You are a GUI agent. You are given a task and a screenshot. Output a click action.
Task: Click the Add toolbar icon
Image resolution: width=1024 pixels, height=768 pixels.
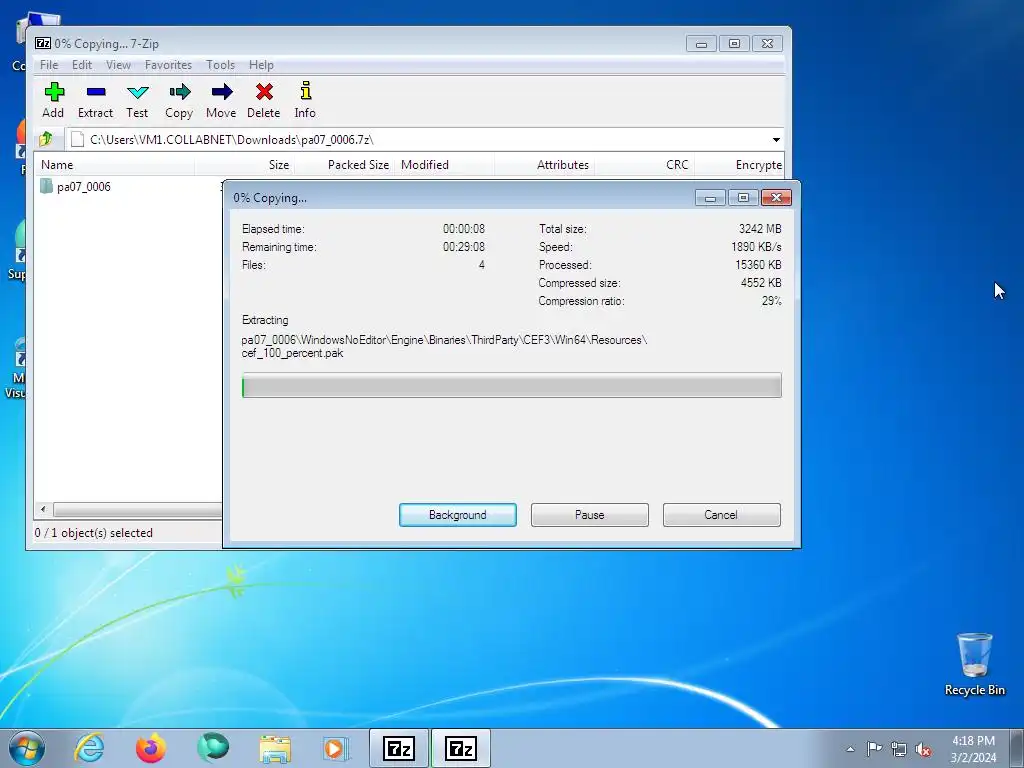point(54,92)
